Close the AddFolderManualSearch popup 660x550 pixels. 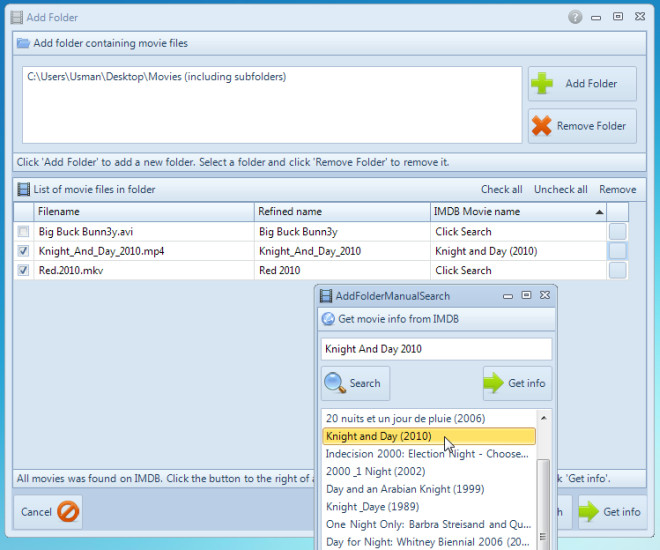click(545, 295)
